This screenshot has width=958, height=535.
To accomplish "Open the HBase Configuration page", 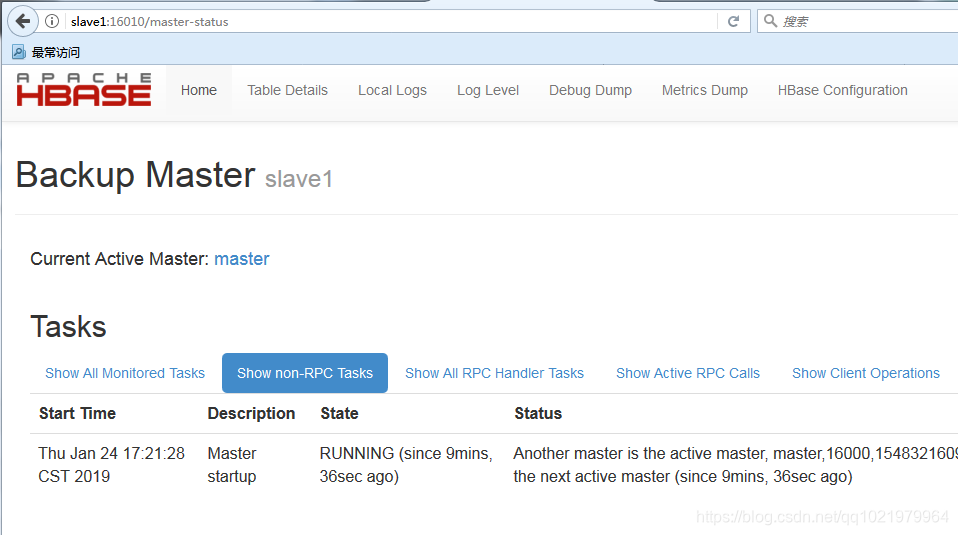I will 843,90.
